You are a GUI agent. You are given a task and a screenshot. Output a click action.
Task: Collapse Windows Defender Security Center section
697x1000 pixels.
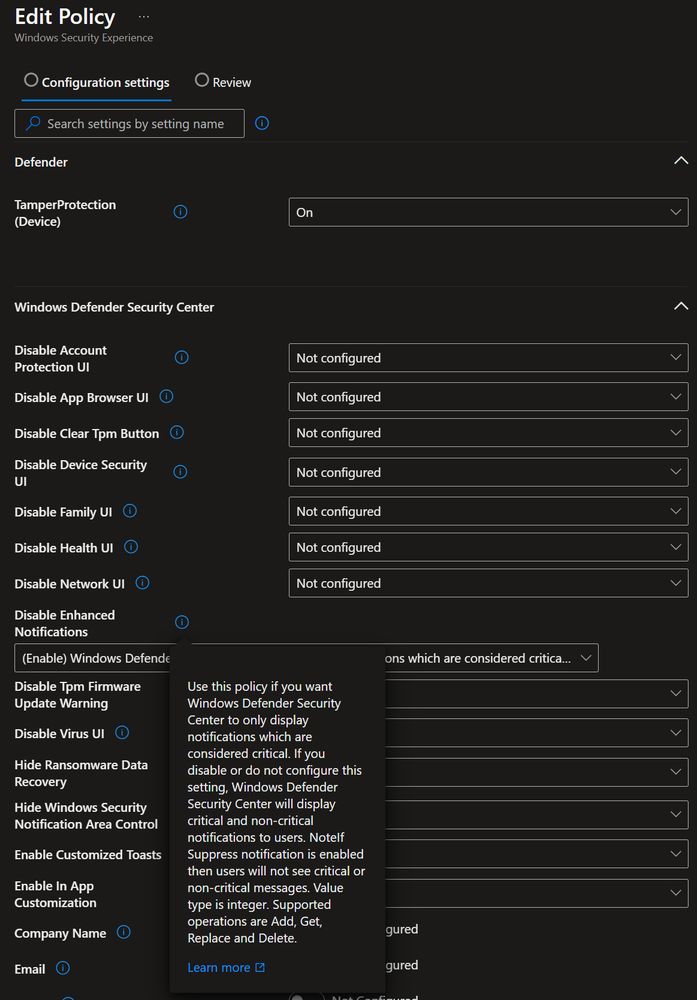[681, 306]
